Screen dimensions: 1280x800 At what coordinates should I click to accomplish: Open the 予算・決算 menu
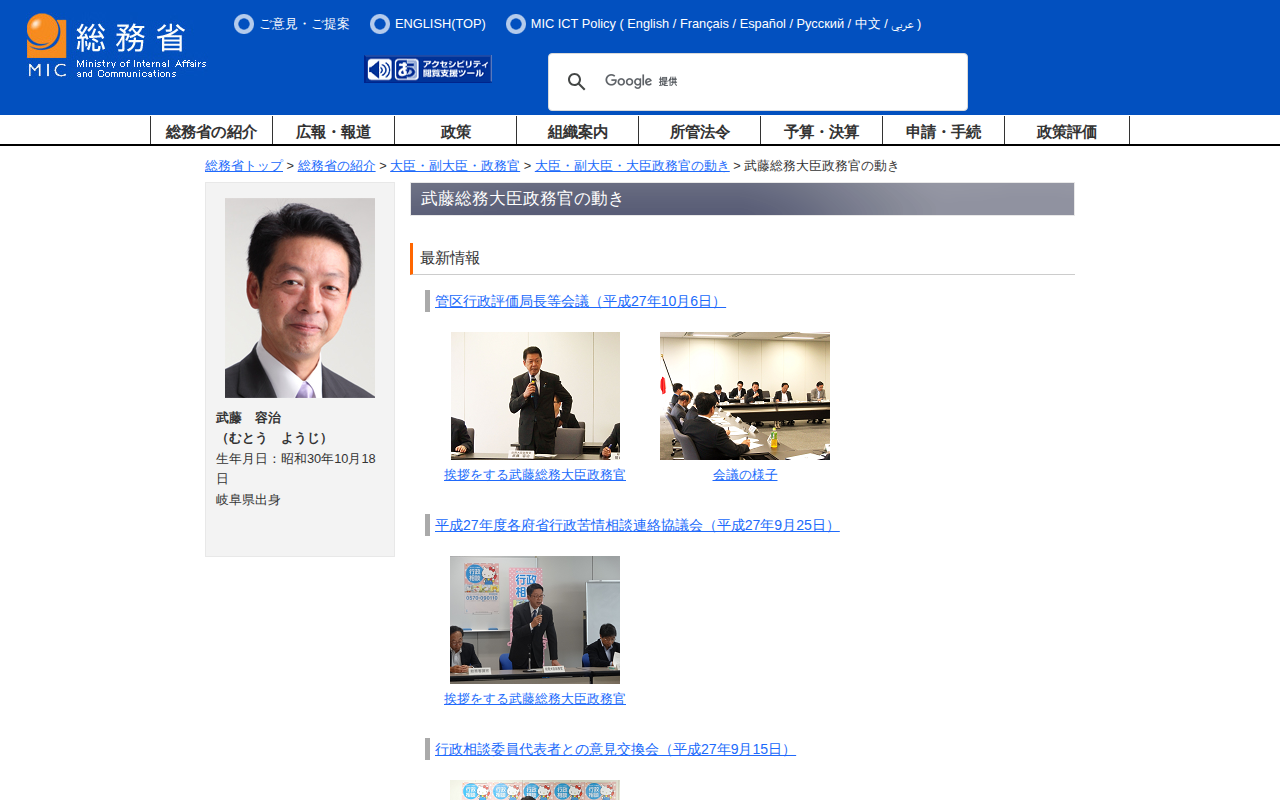pyautogui.click(x=821, y=131)
